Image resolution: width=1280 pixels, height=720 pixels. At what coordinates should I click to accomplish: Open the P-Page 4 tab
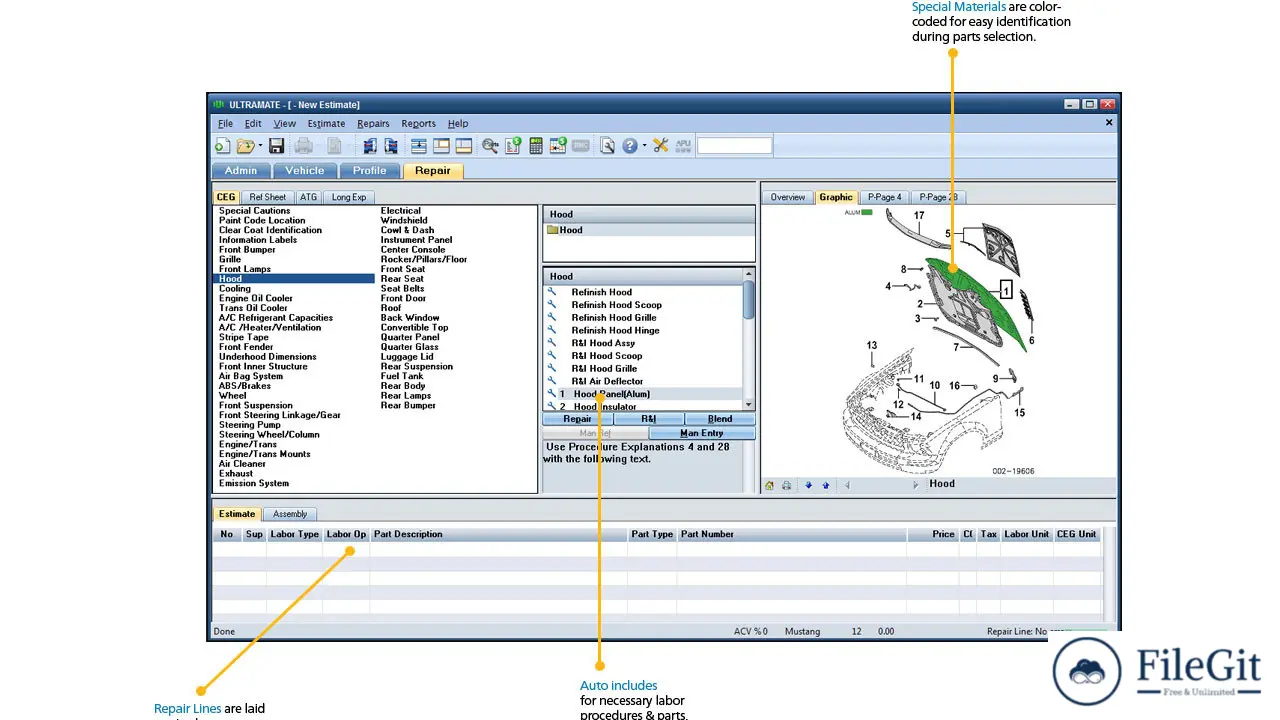point(884,197)
